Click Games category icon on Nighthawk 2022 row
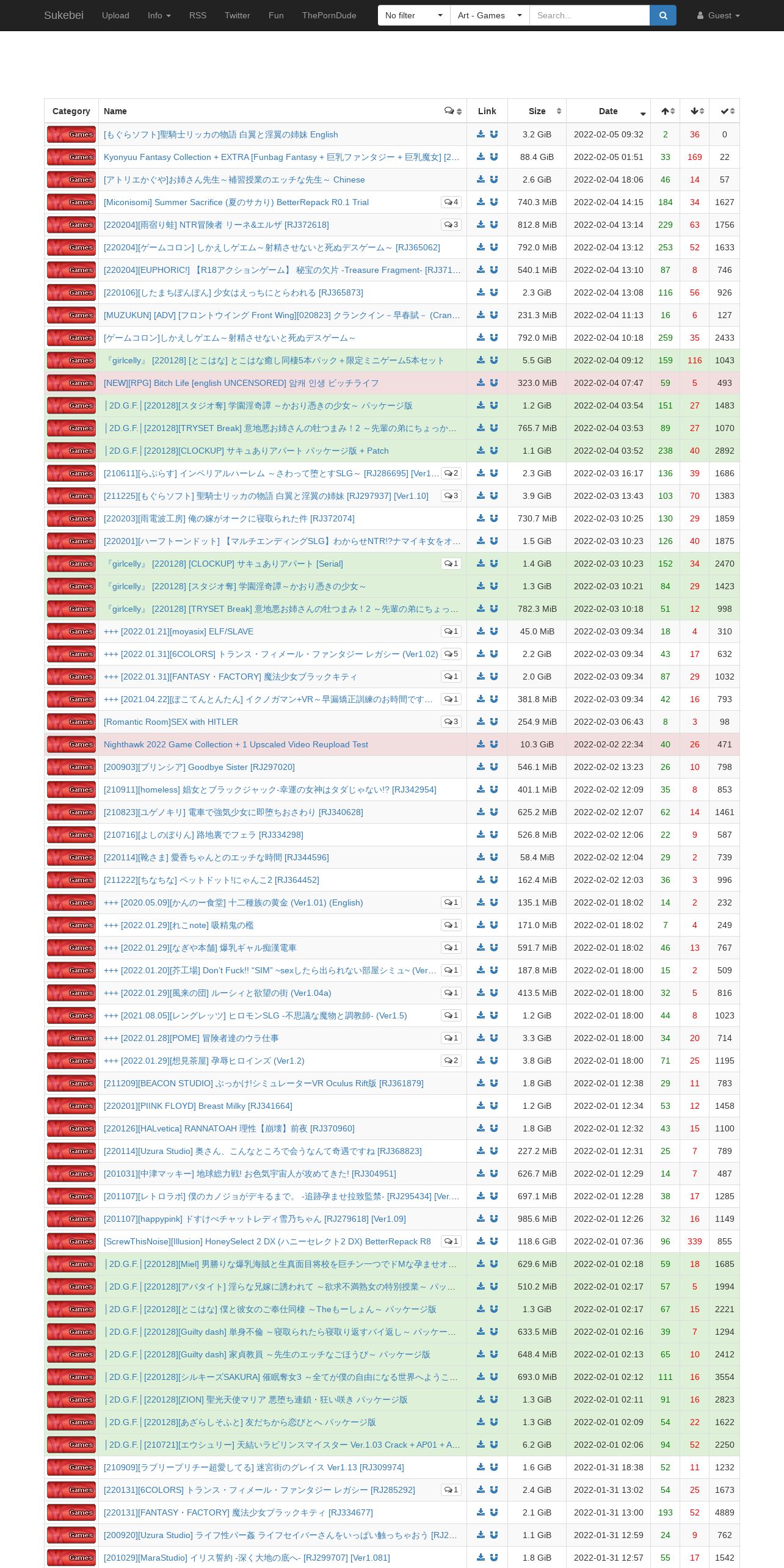784x1568 pixels. click(x=71, y=744)
